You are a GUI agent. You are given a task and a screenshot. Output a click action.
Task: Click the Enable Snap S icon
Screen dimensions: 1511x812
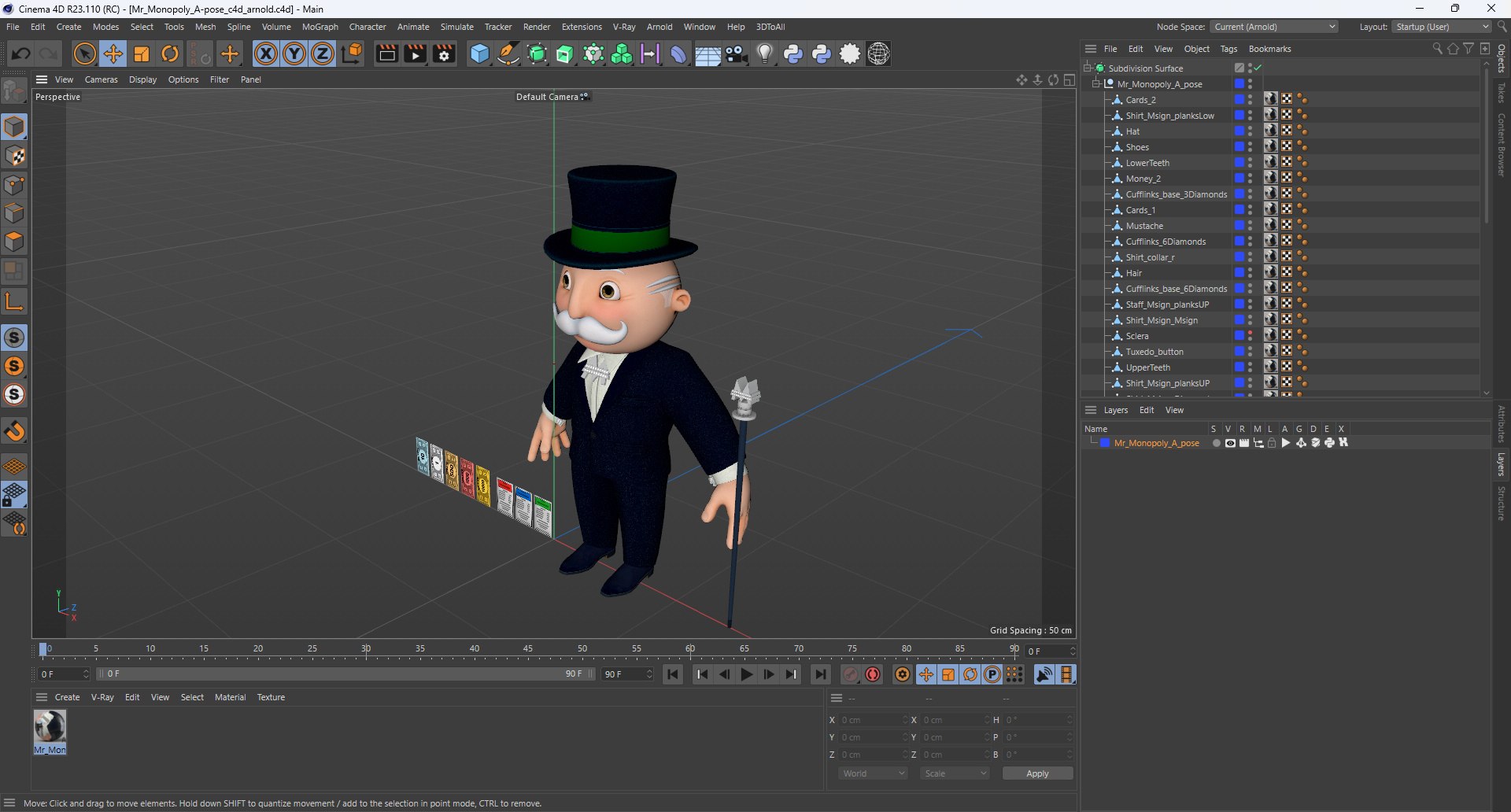(x=14, y=338)
